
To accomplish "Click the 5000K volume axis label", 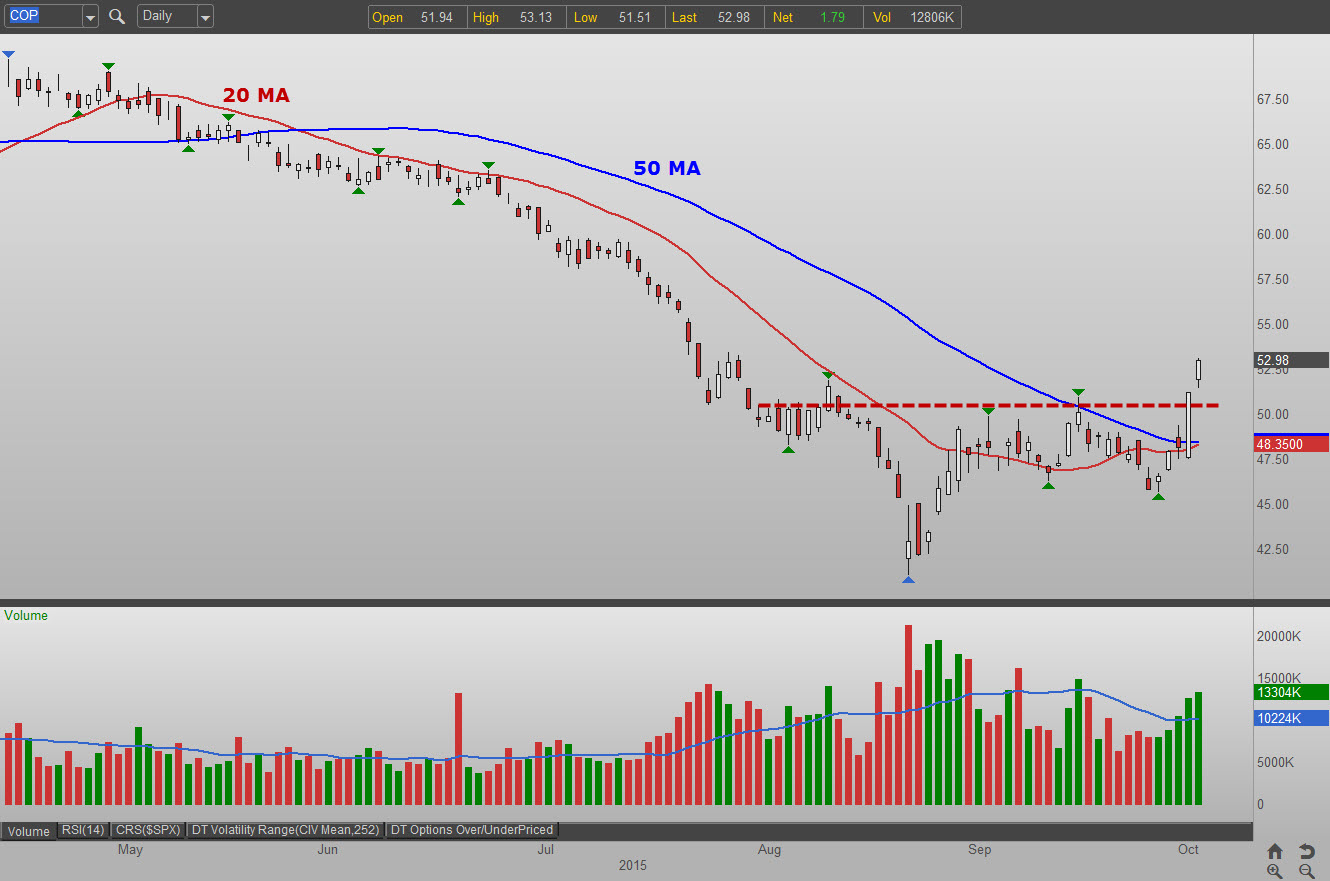I will click(x=1276, y=762).
